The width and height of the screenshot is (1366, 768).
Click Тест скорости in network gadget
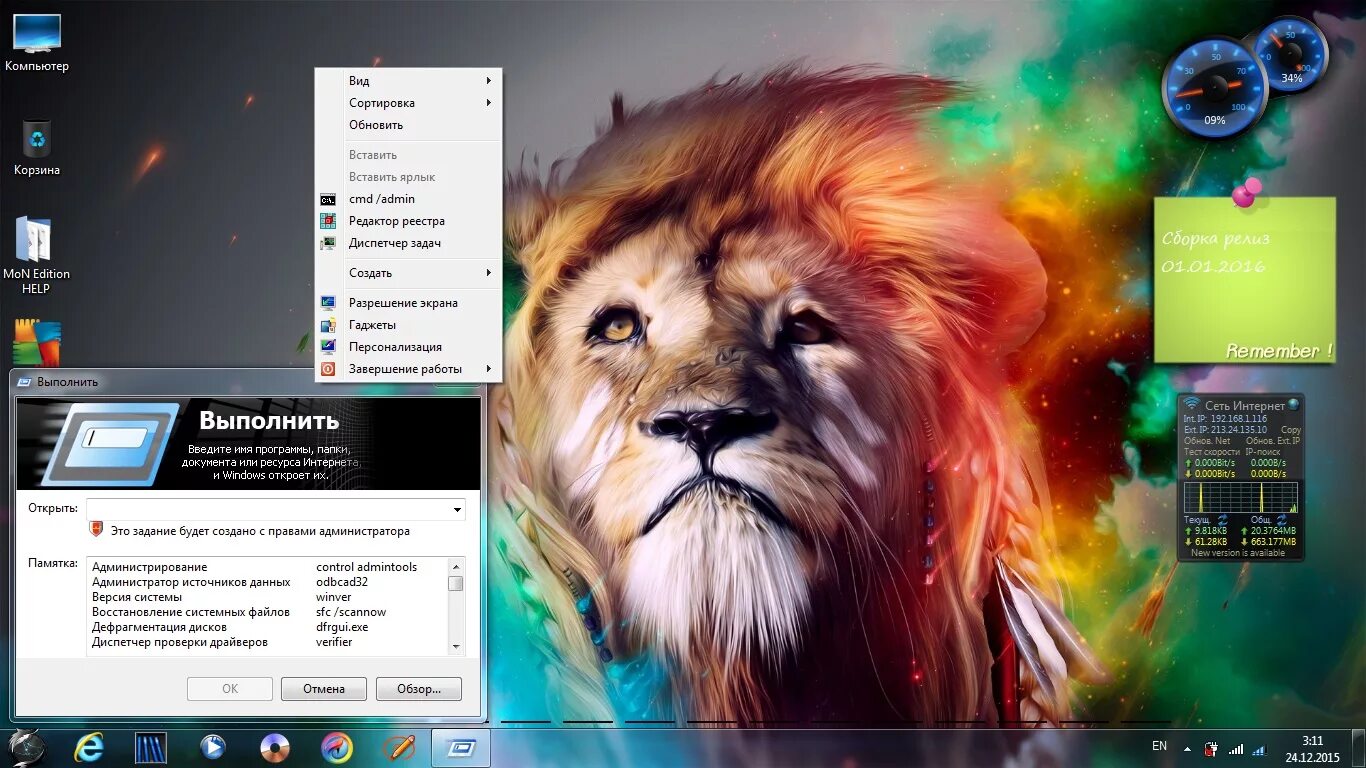1211,452
